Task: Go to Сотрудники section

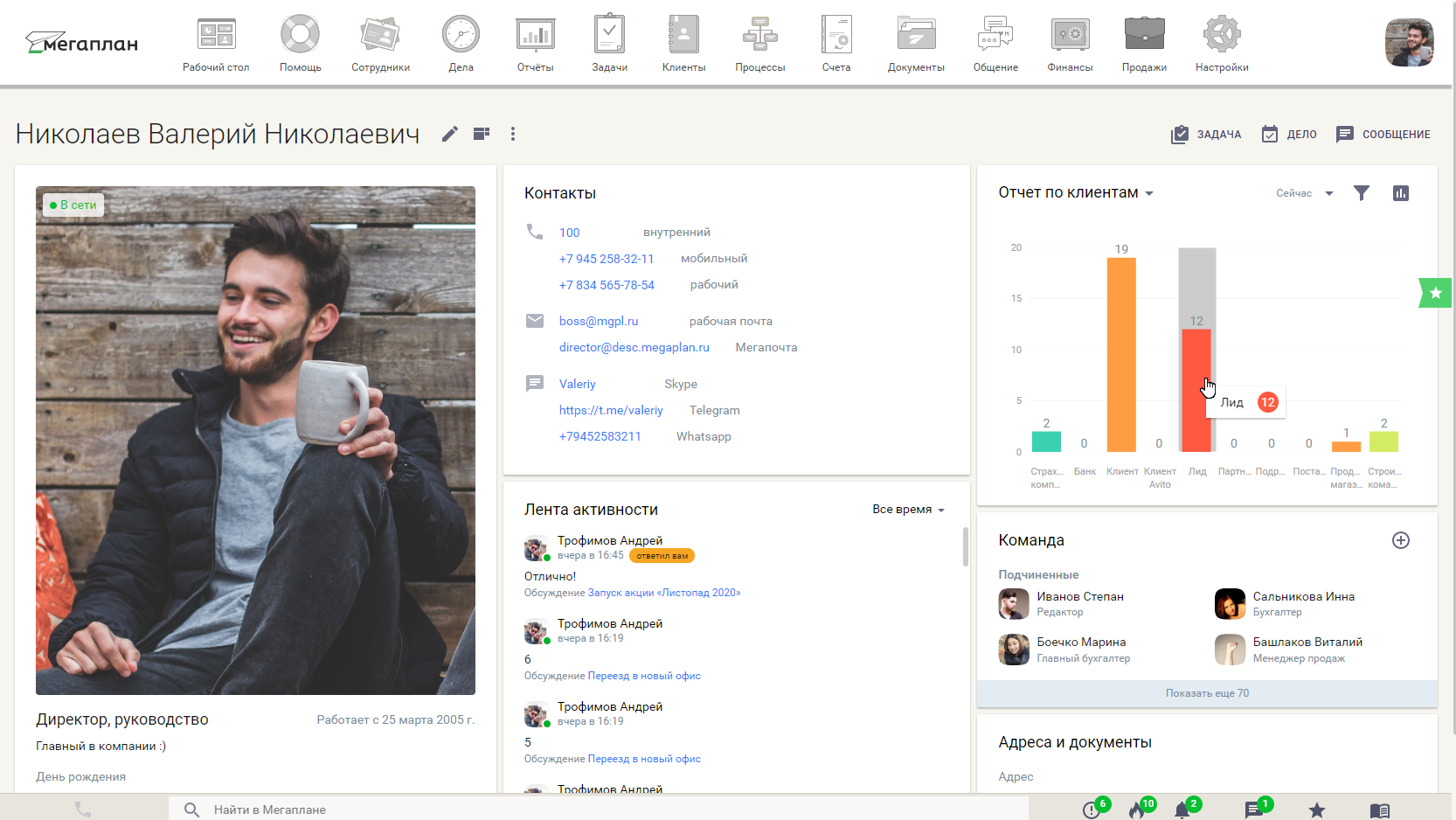Action: click(380, 44)
